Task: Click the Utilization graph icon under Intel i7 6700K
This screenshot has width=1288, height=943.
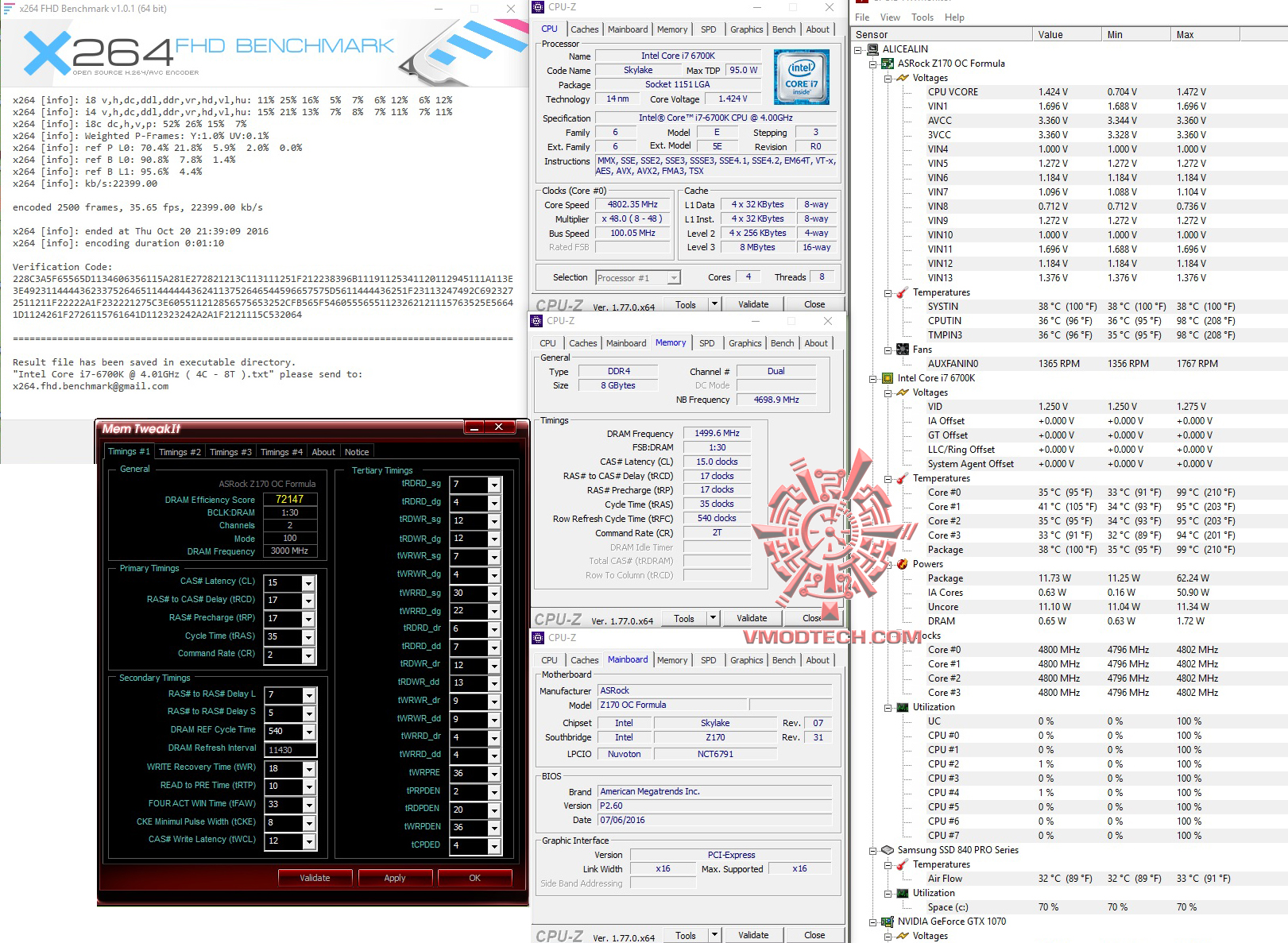Action: (x=904, y=707)
